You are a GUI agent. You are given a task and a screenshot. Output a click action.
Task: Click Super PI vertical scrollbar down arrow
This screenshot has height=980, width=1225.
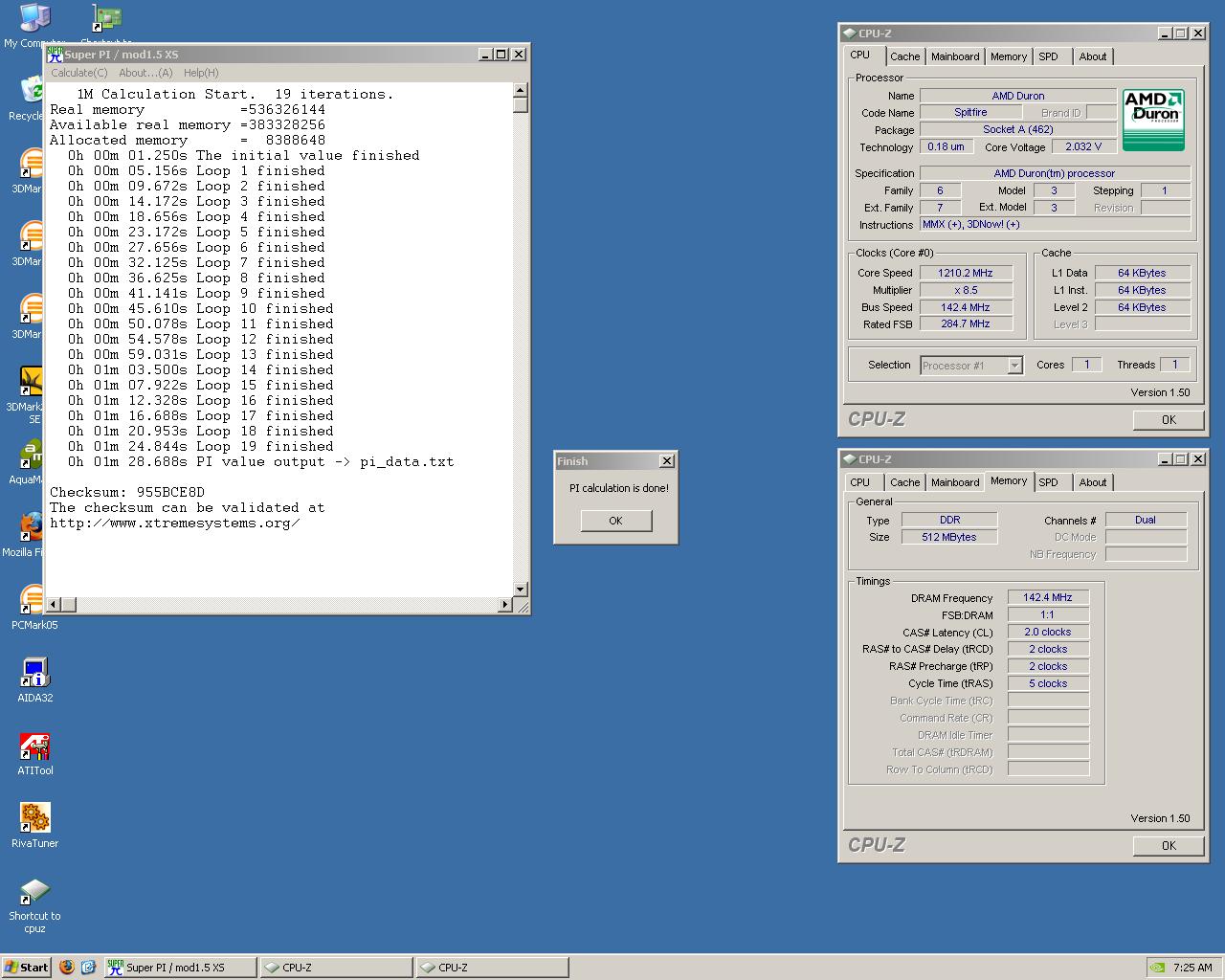tap(521, 590)
